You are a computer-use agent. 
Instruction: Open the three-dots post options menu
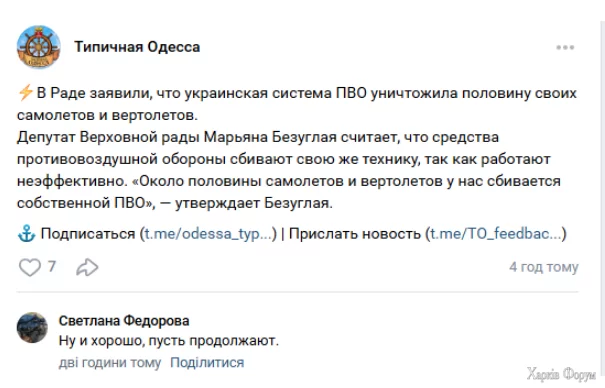tap(565, 47)
